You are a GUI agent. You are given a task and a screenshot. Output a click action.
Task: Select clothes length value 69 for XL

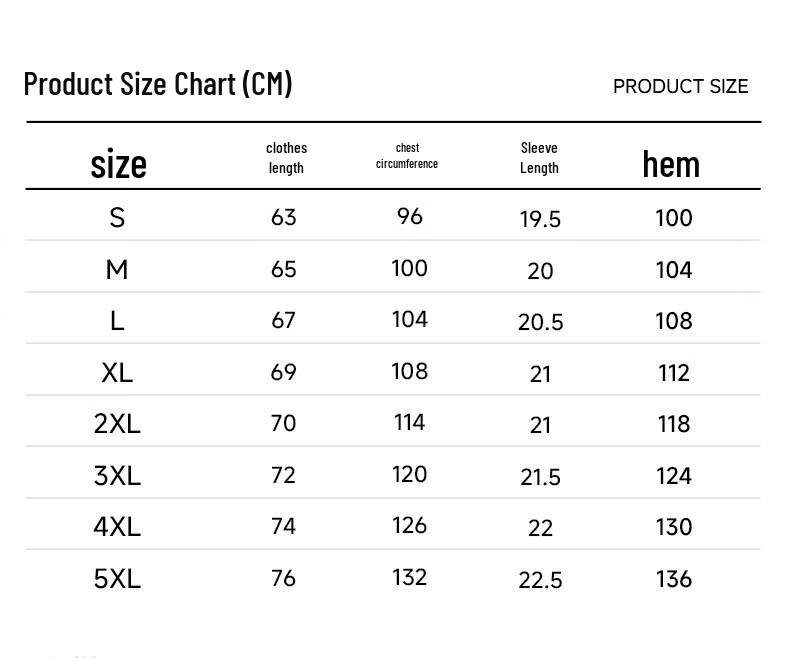[283, 372]
